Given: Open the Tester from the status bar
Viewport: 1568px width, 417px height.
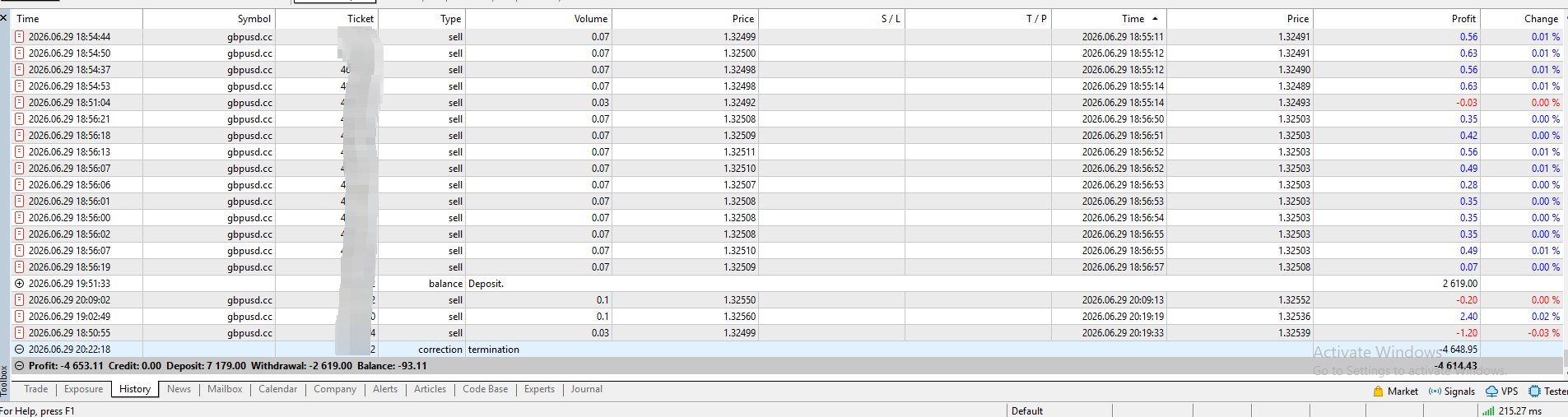Looking at the screenshot, I should [1547, 392].
